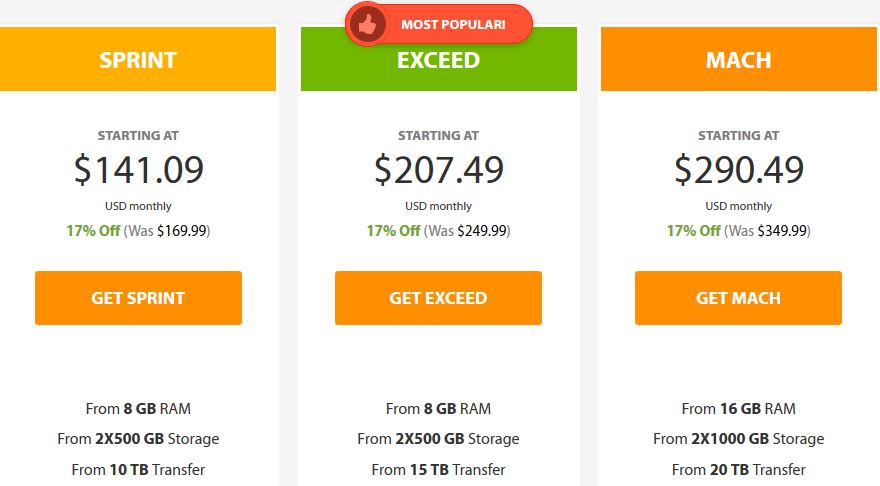
Task: Click 17% Off text under Exceed price
Action: [x=393, y=231]
